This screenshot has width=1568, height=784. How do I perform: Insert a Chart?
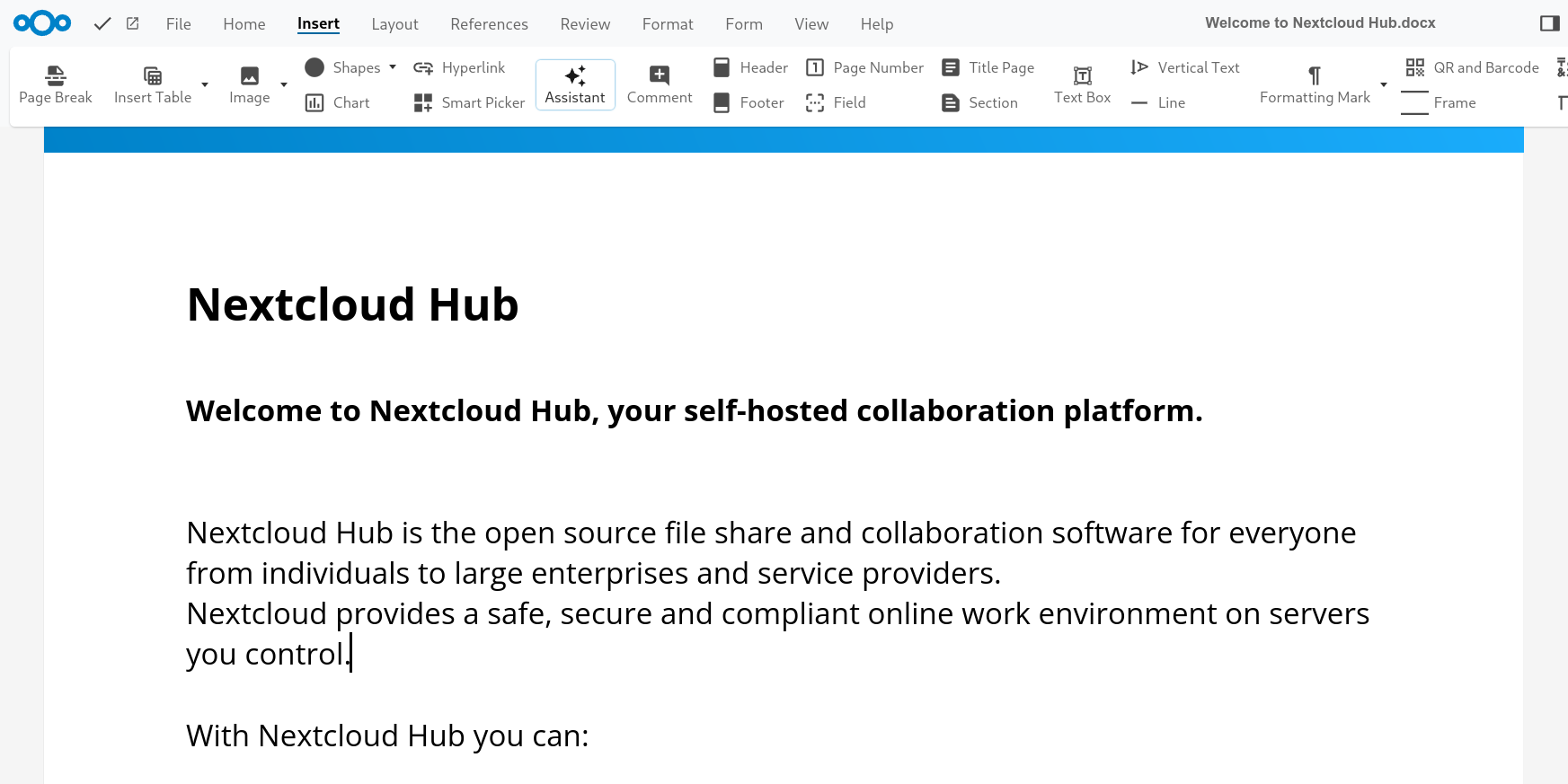click(338, 102)
